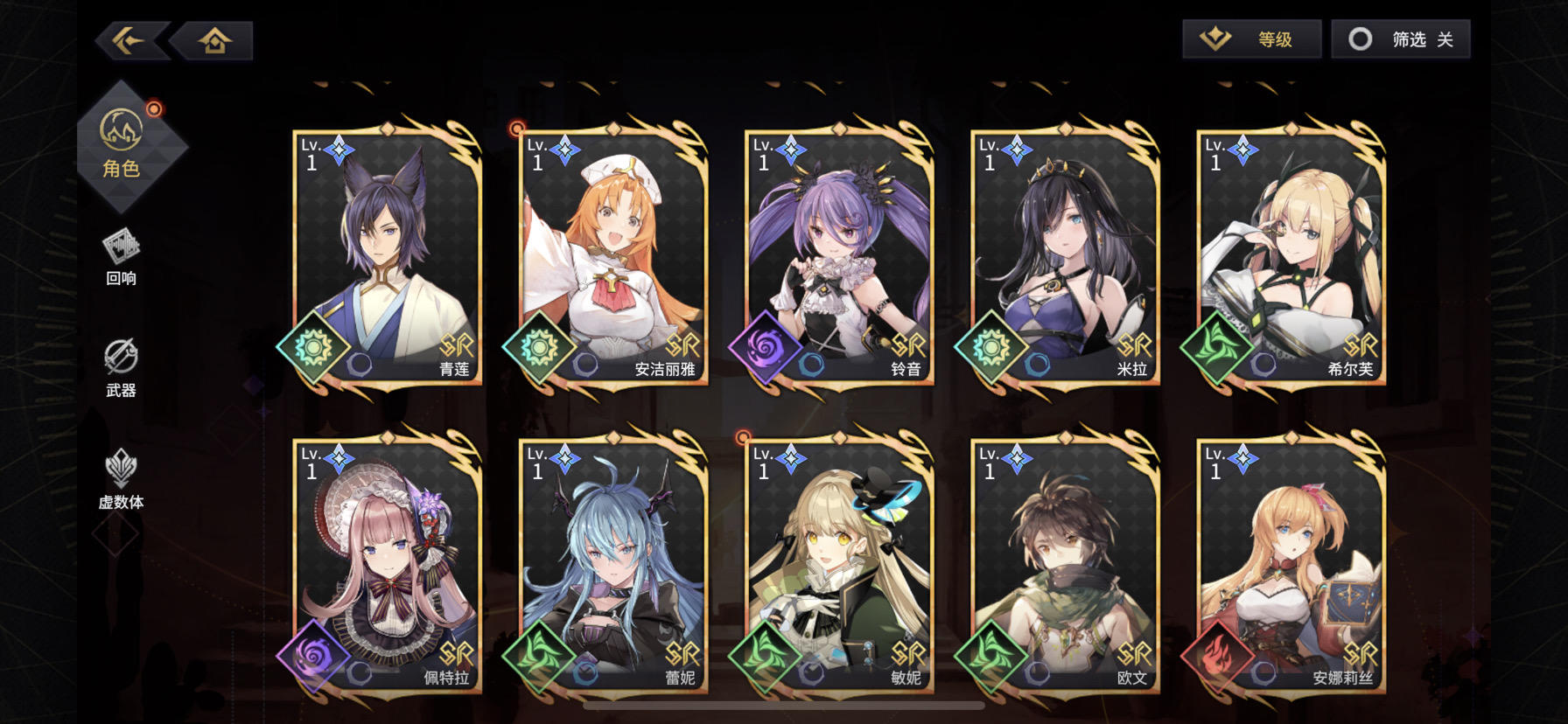Open 安洁丽雅 character card
Image resolution: width=1568 pixels, height=724 pixels.
click(x=612, y=256)
